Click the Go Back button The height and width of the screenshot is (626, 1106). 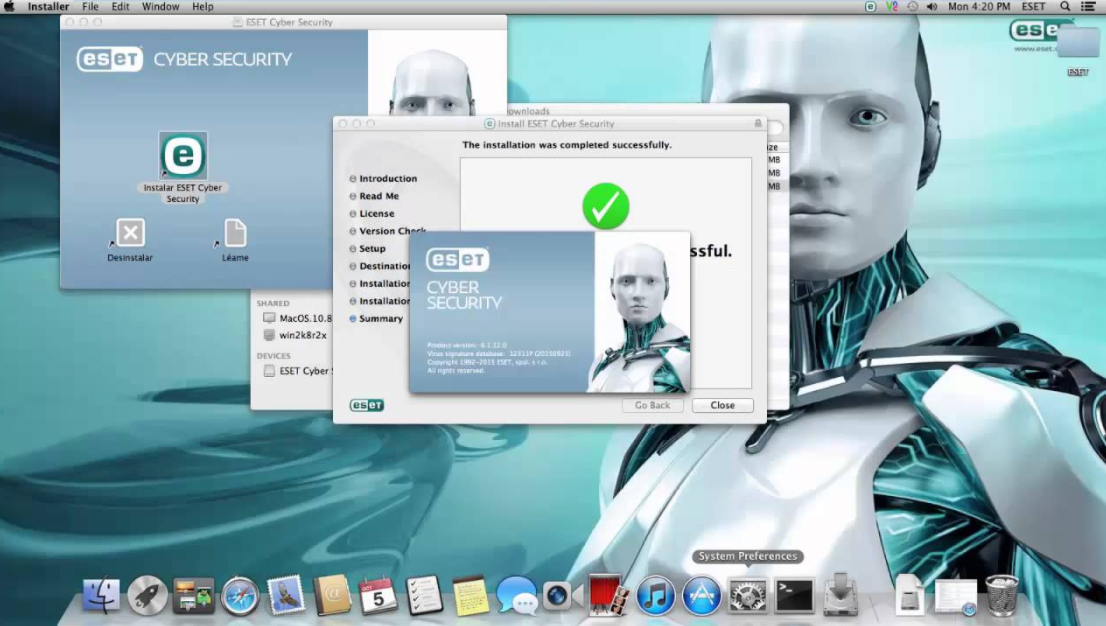652,405
